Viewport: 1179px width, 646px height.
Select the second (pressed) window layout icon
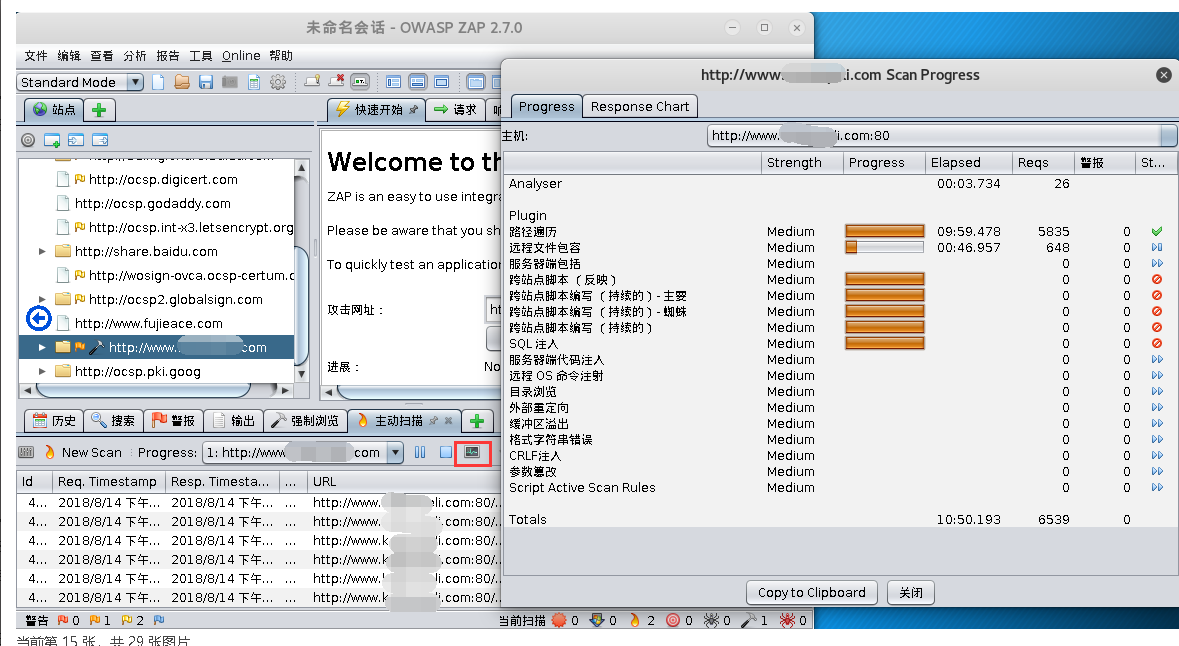[x=417, y=82]
